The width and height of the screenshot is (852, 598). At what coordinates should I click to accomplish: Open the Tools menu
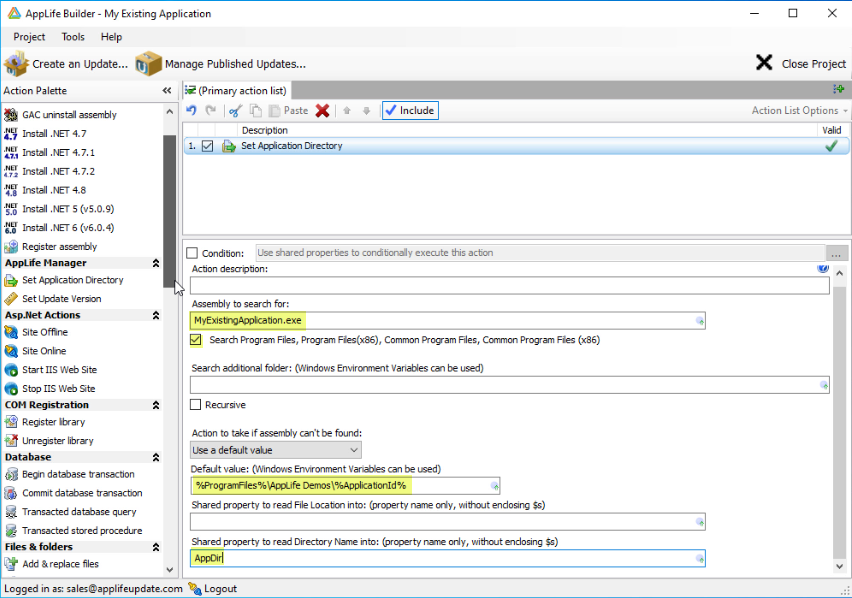pyautogui.click(x=73, y=37)
